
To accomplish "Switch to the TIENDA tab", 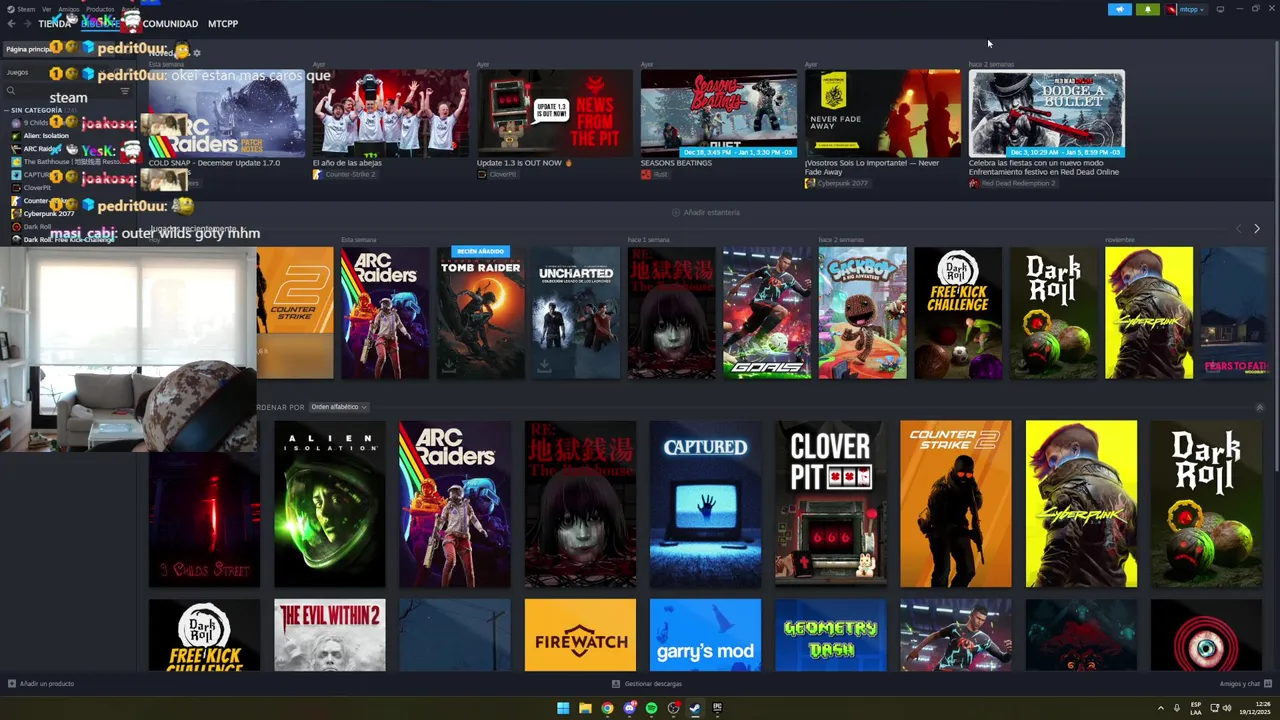I will pyautogui.click(x=54, y=23).
